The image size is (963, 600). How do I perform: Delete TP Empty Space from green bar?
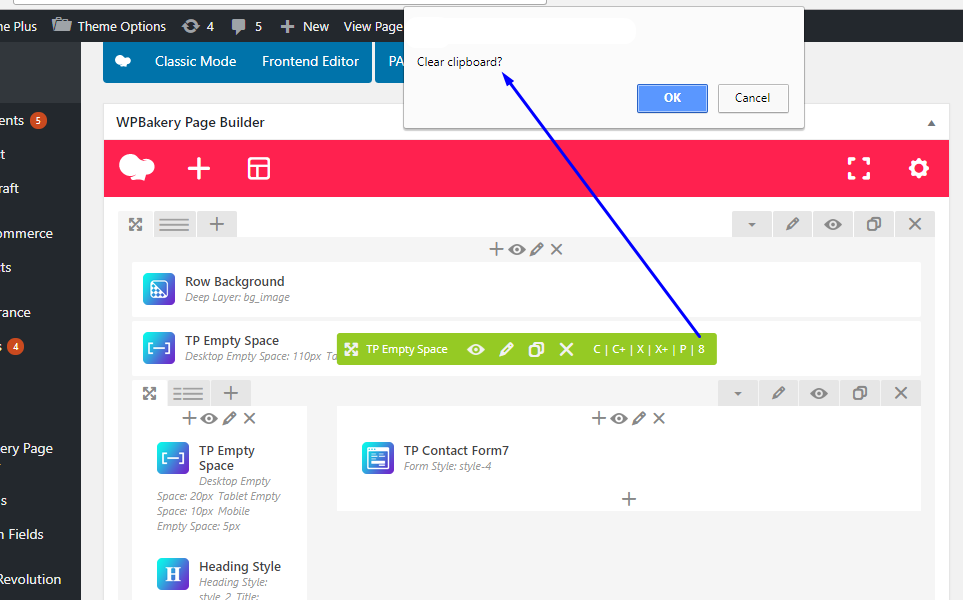coord(566,349)
